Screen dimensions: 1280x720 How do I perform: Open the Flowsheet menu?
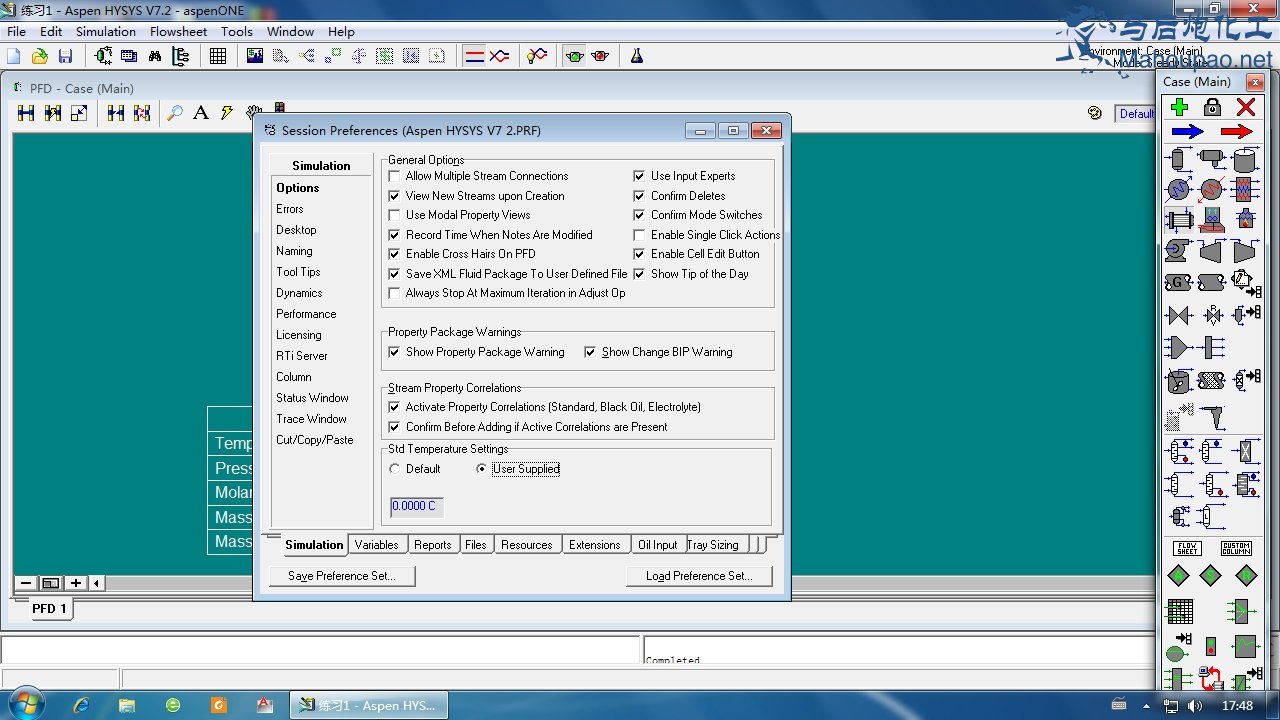point(178,31)
